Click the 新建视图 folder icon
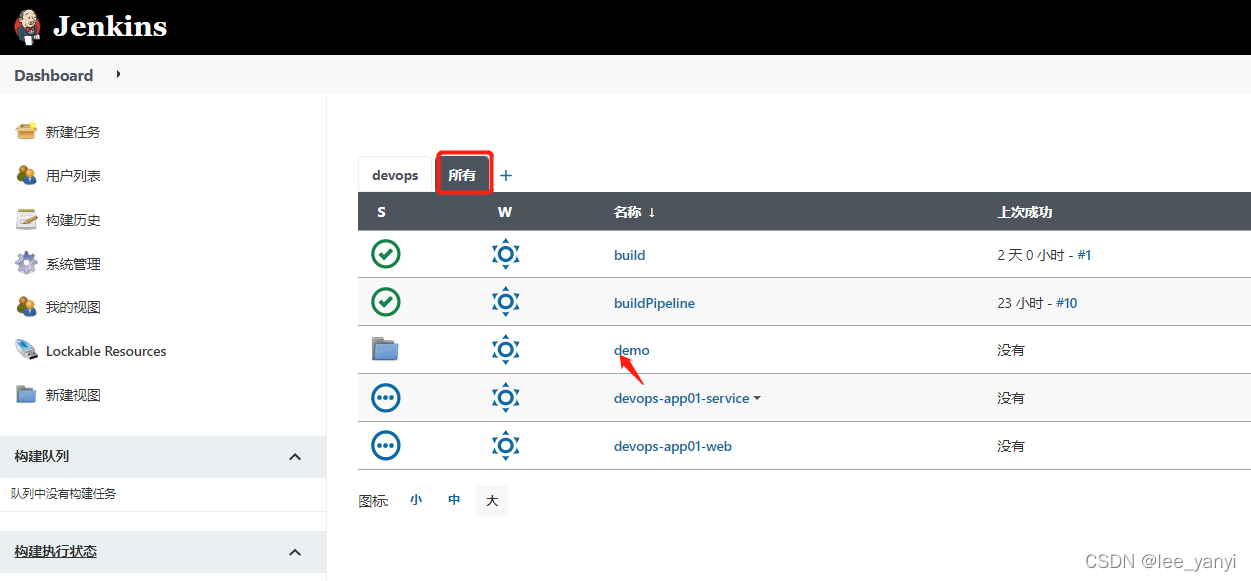 click(x=26, y=394)
